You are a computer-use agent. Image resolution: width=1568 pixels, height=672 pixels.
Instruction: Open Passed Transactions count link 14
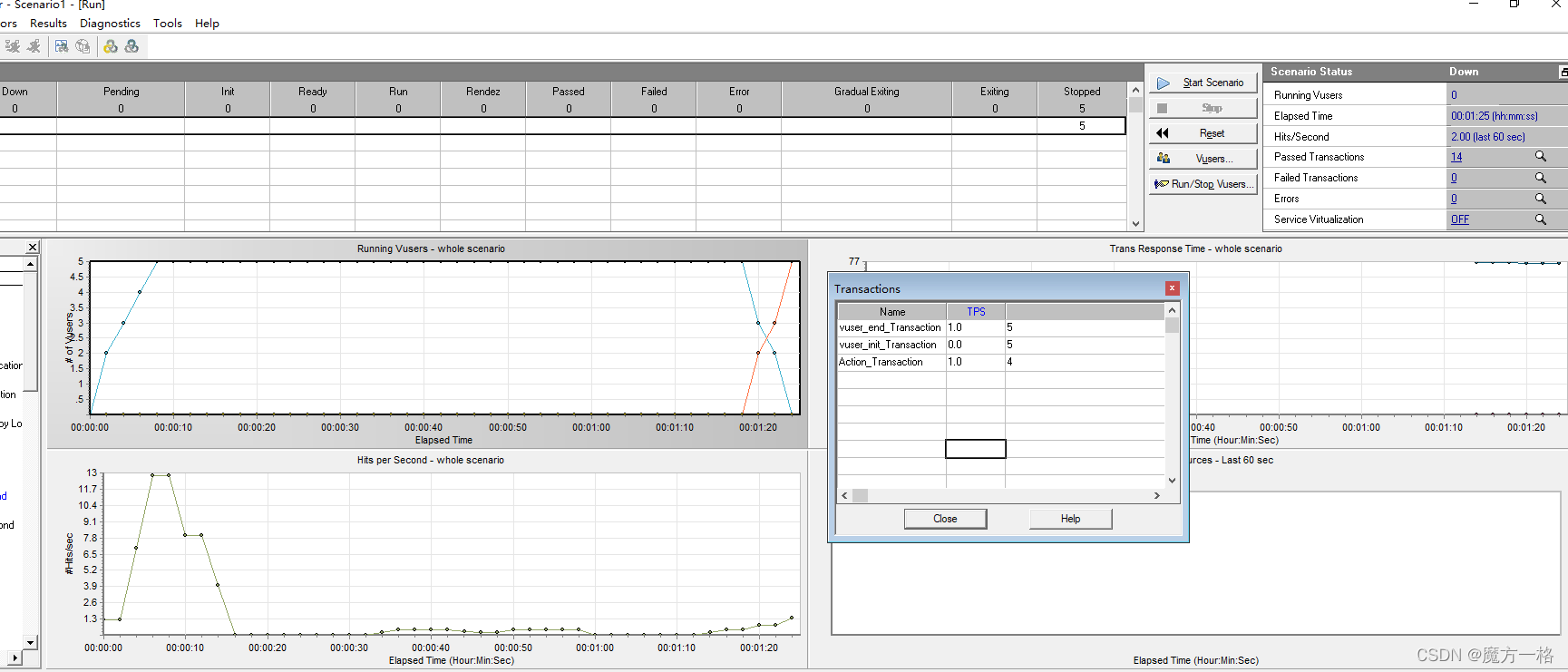[1456, 157]
